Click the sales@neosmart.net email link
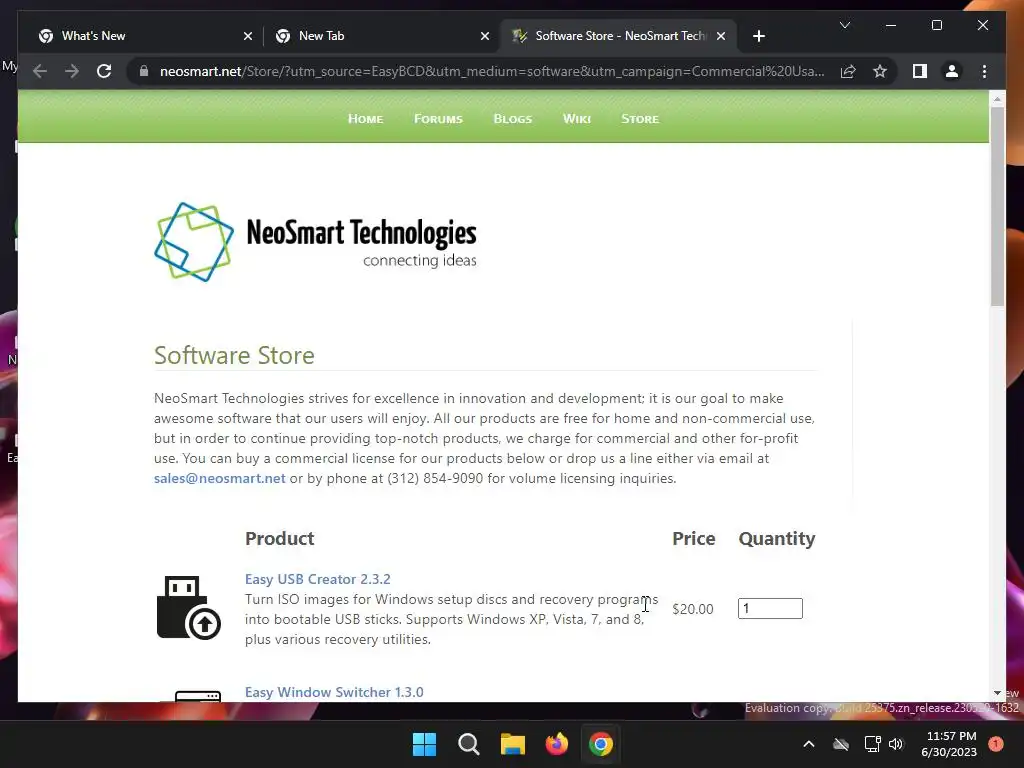This screenshot has width=1024, height=768. pyautogui.click(x=219, y=478)
